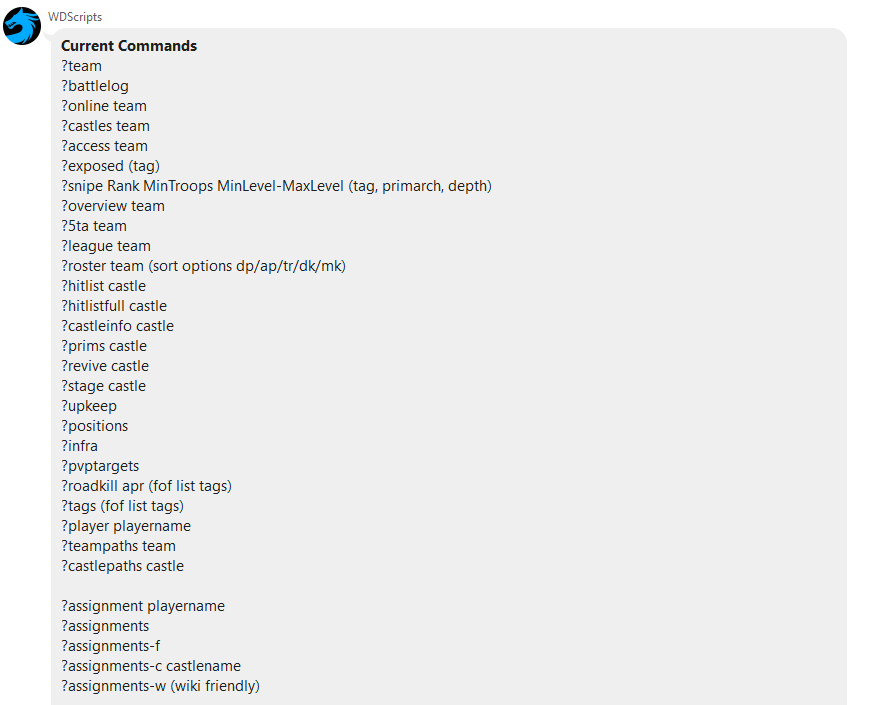
Task: Open the ?access team command
Action: (103, 145)
